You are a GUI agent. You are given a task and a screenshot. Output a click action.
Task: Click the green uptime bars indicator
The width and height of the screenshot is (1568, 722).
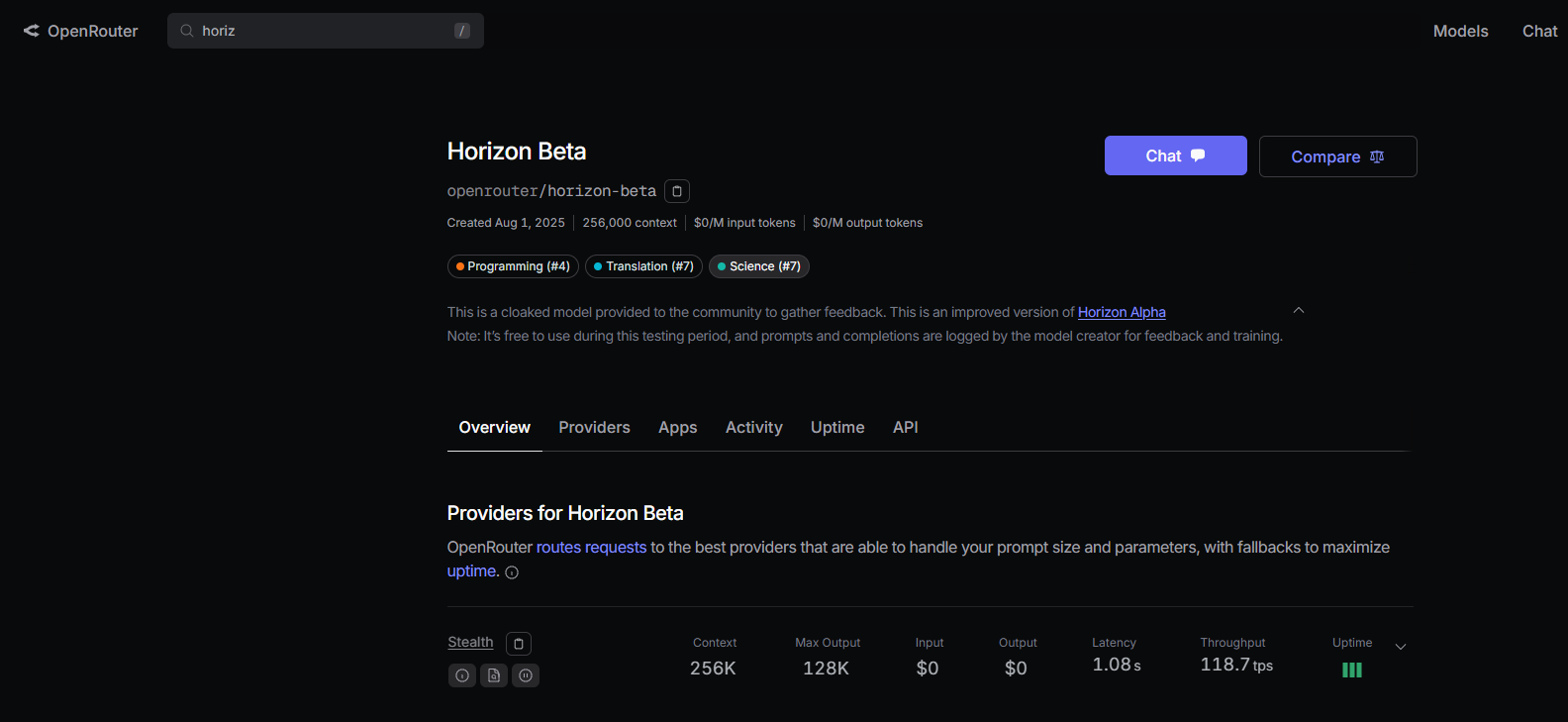tap(1352, 670)
